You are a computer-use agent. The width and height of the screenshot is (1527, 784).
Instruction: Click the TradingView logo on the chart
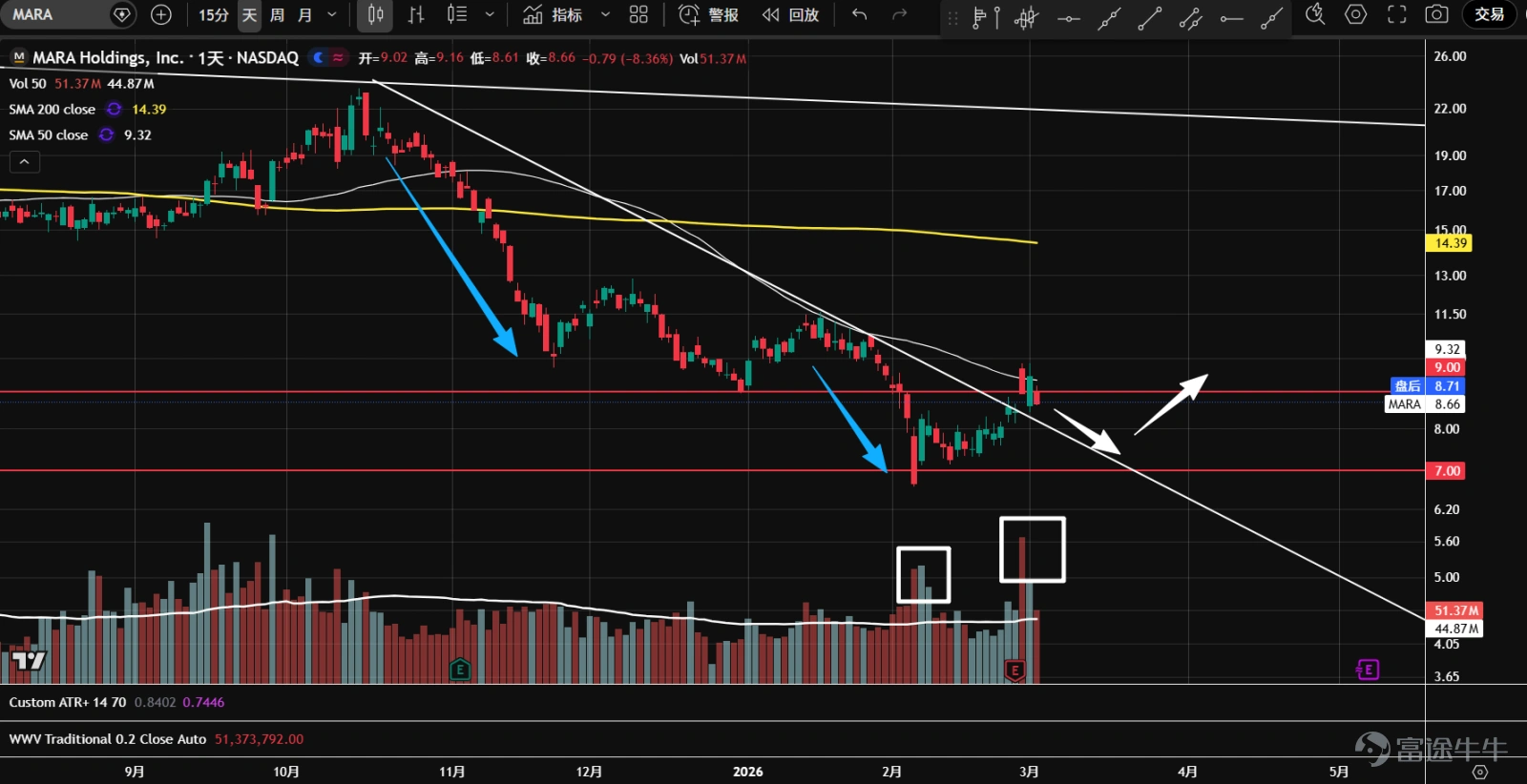(29, 660)
